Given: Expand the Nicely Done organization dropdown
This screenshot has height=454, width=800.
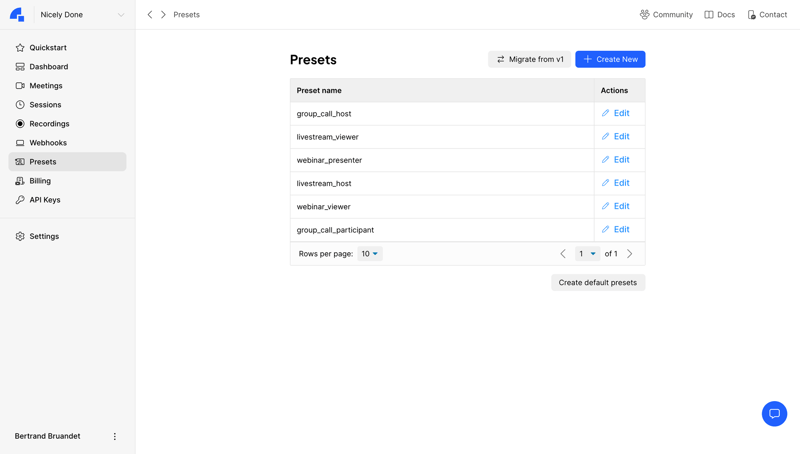Looking at the screenshot, I should [x=121, y=15].
